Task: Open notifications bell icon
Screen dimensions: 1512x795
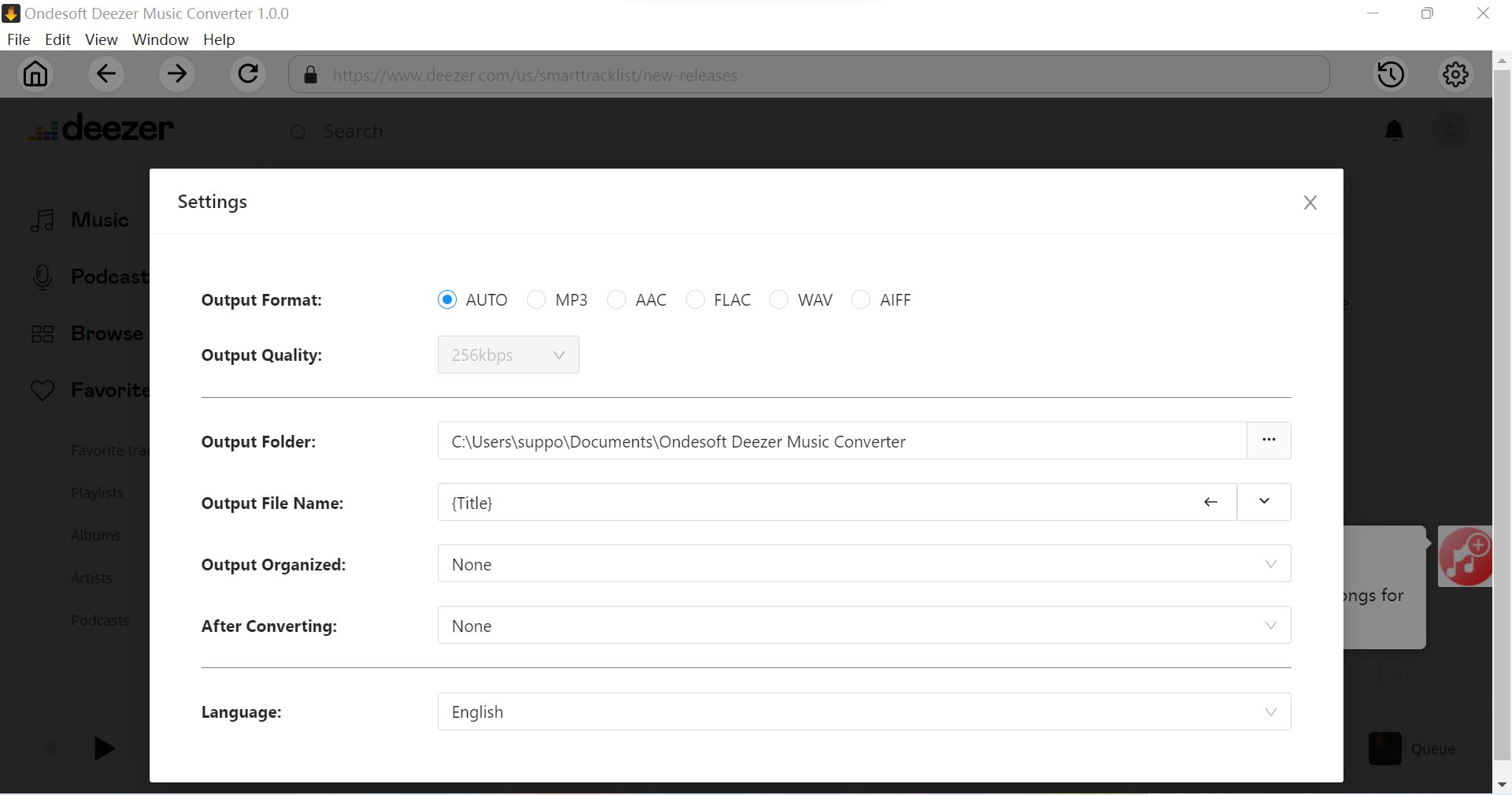Action: (x=1394, y=131)
